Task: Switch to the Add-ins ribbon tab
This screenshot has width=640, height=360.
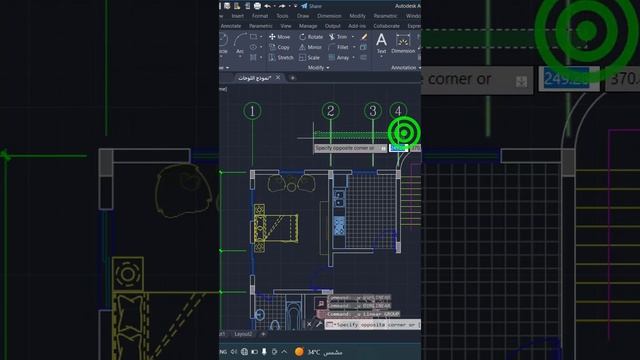Action: pos(357,26)
